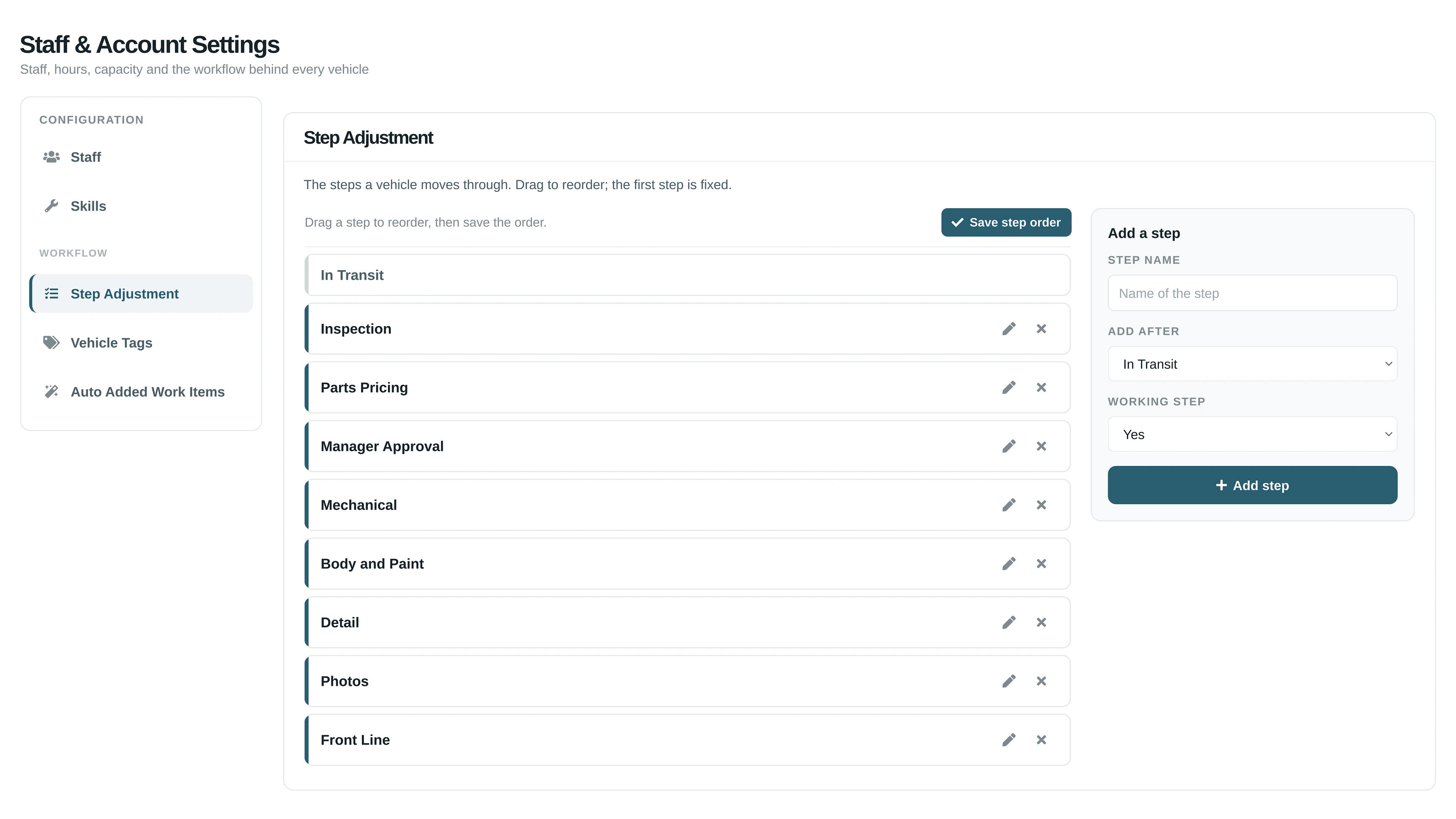This screenshot has width=1456, height=819.
Task: Edit the Manager Approval step
Action: coord(1009,447)
